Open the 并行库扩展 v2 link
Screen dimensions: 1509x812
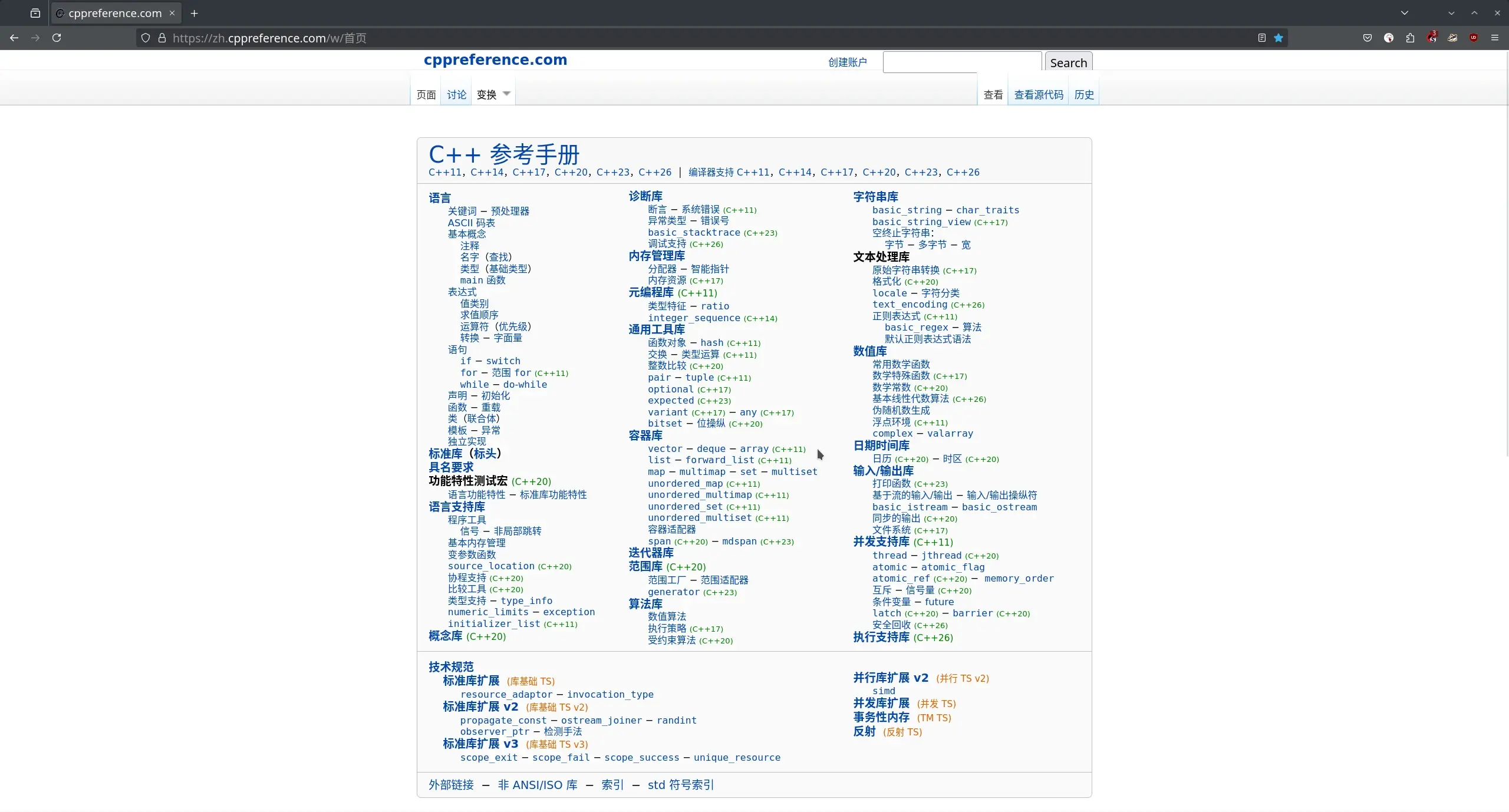click(x=891, y=678)
